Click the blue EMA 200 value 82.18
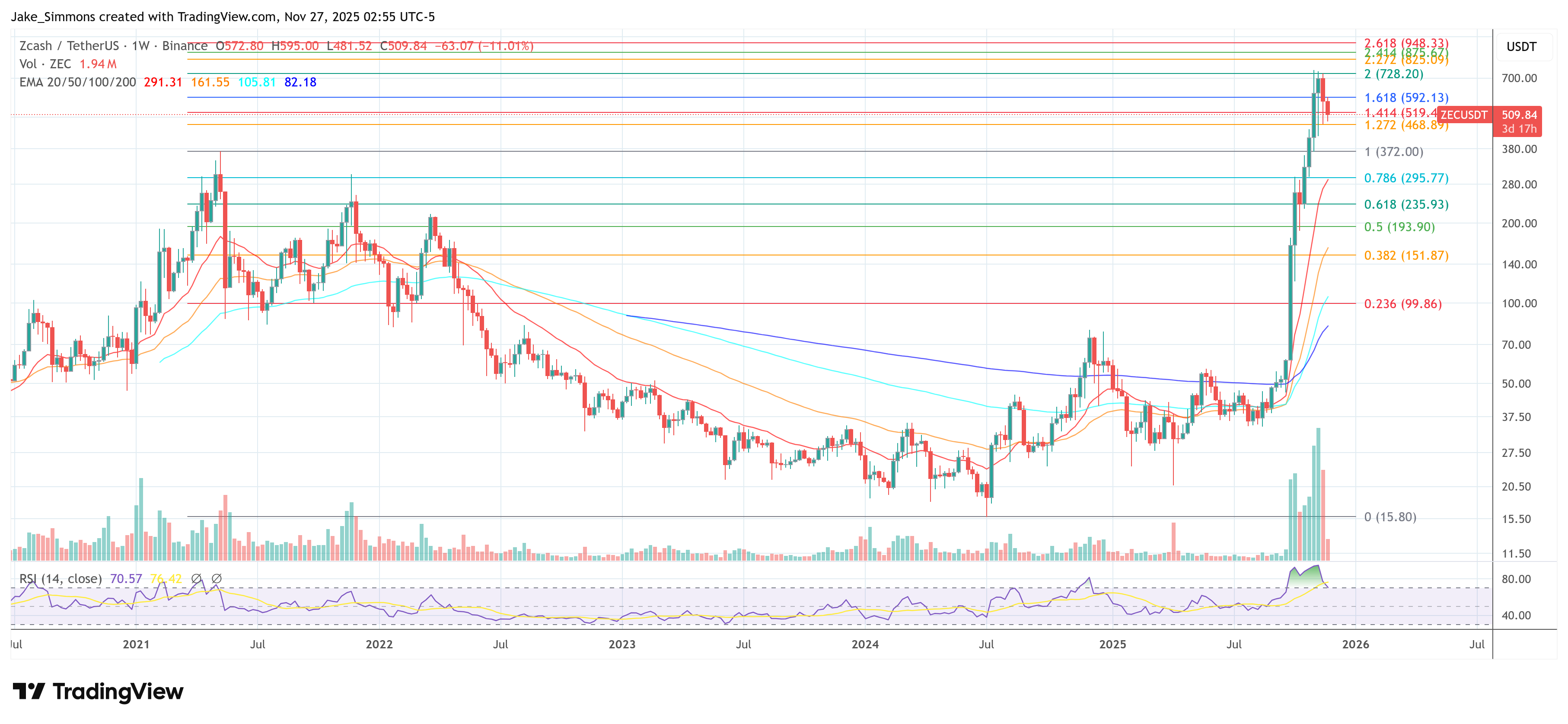The image size is (1568, 724). (300, 82)
